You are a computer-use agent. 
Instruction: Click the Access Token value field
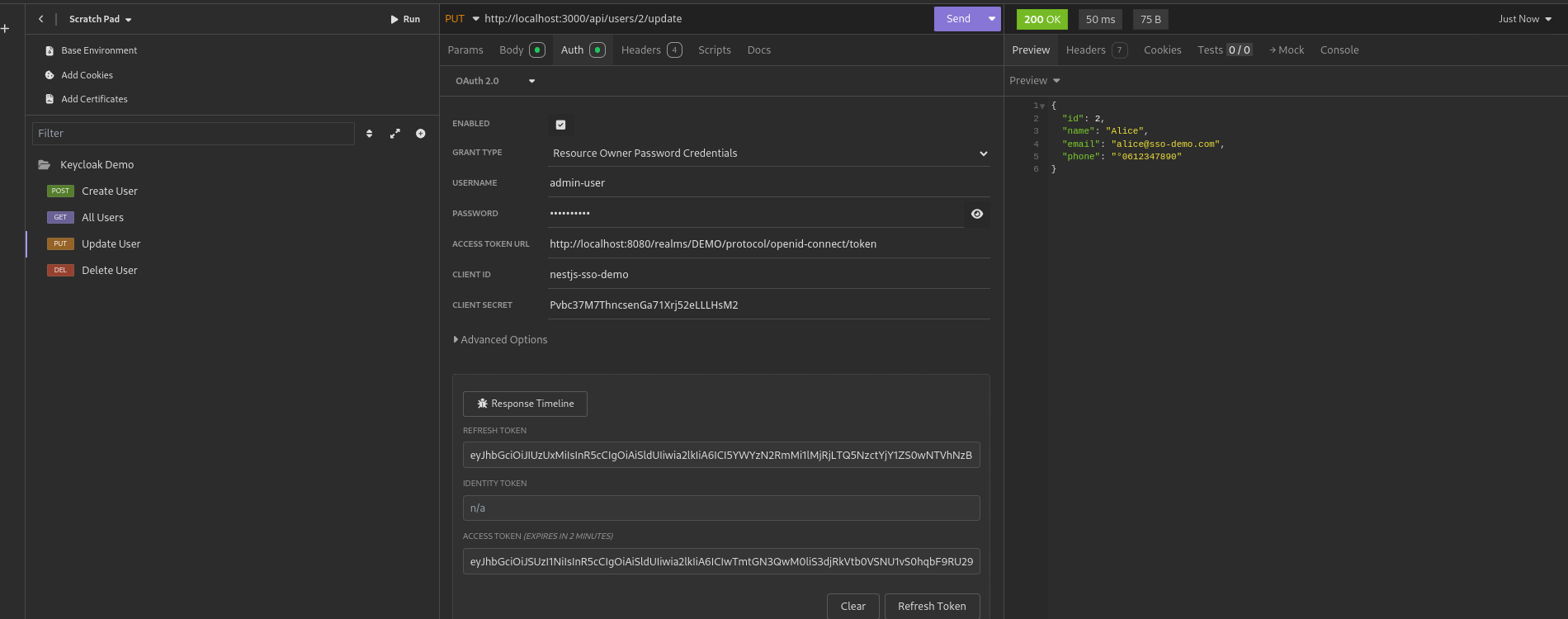point(721,561)
